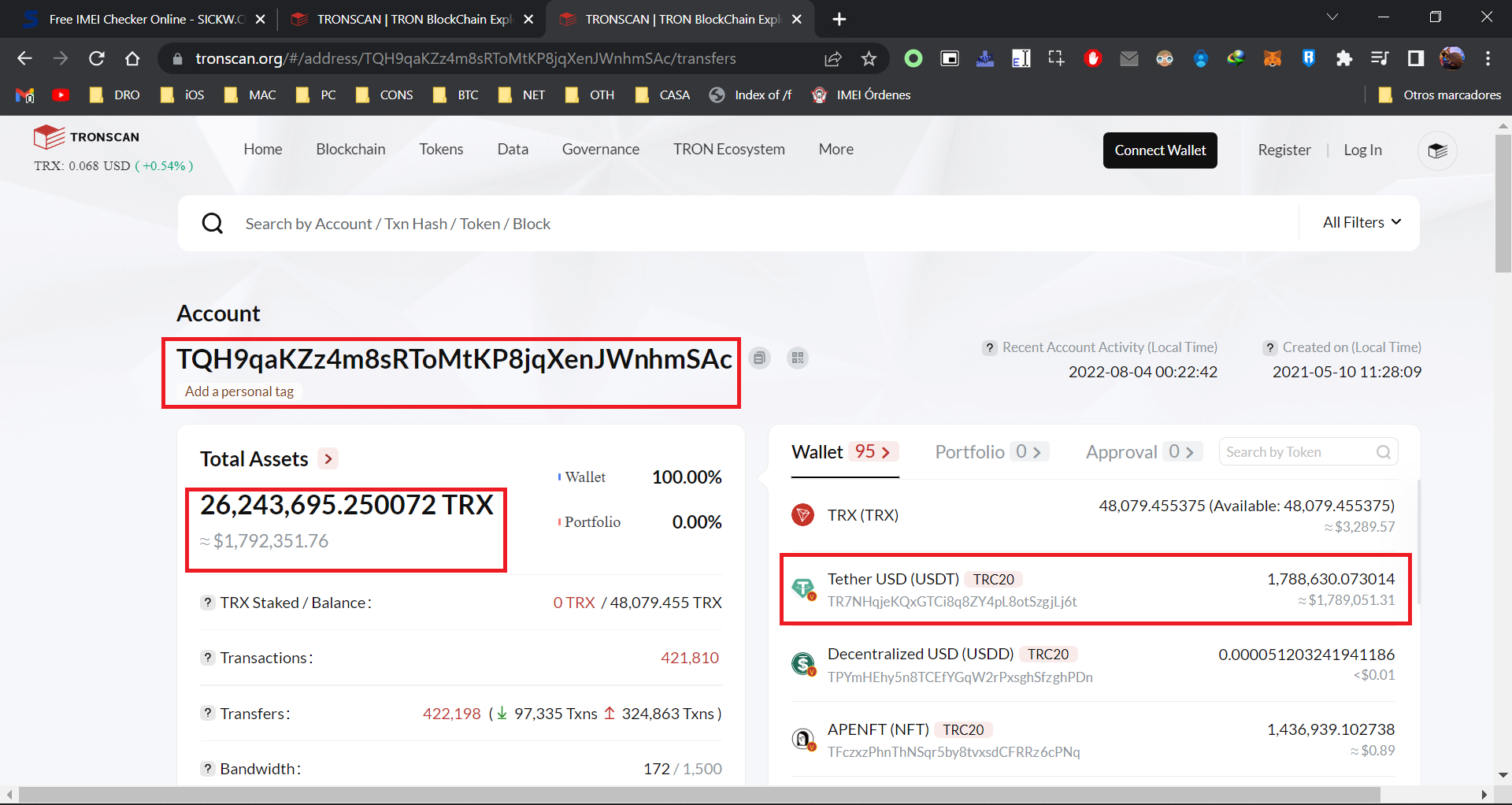Help icon beside TRX Staked / Balance
Image resolution: width=1512 pixels, height=805 pixels.
(x=207, y=603)
